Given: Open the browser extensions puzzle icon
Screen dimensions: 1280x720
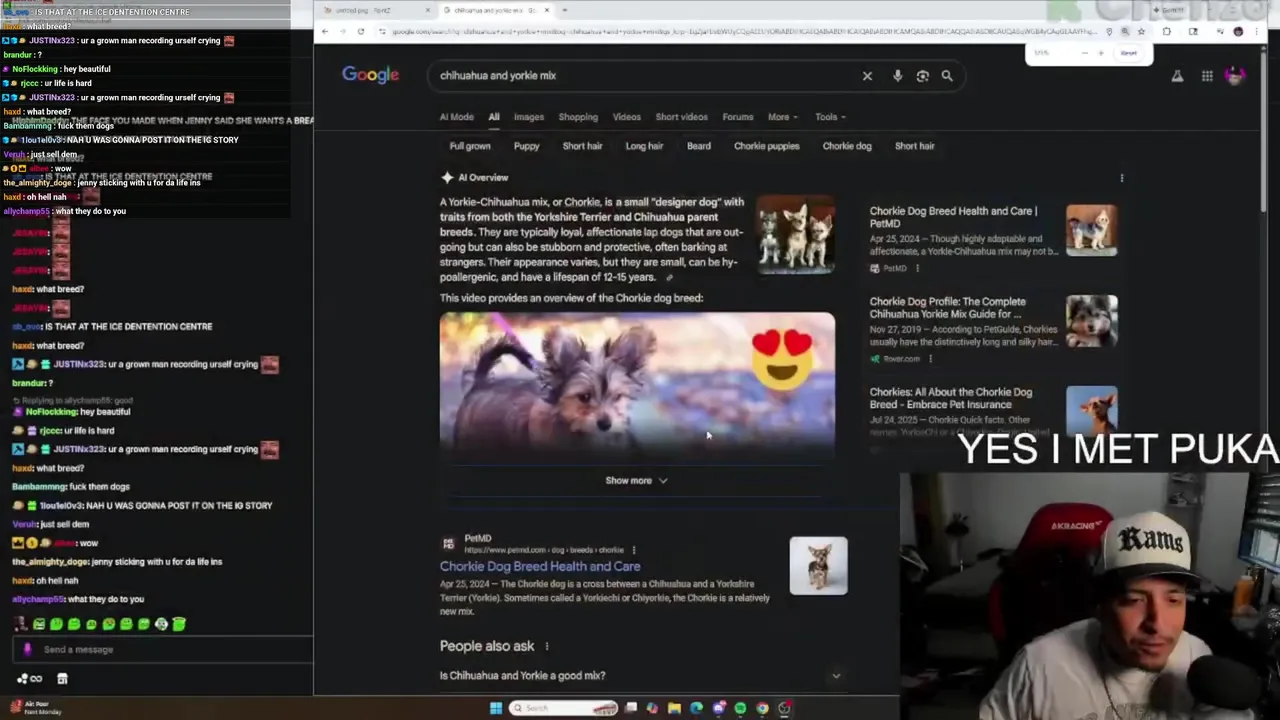Looking at the screenshot, I should (1166, 31).
